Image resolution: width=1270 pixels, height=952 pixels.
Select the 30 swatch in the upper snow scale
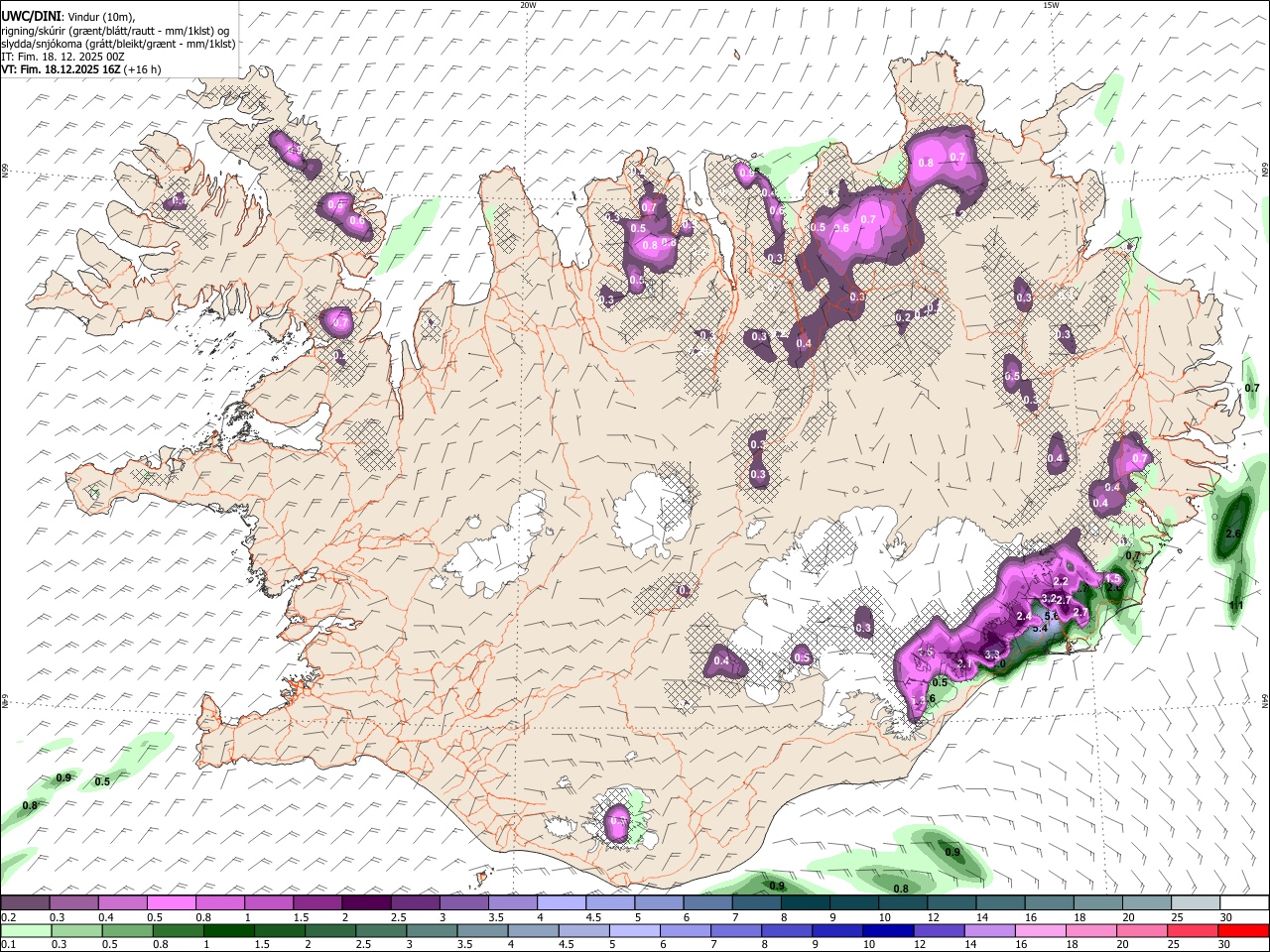(x=1245, y=903)
